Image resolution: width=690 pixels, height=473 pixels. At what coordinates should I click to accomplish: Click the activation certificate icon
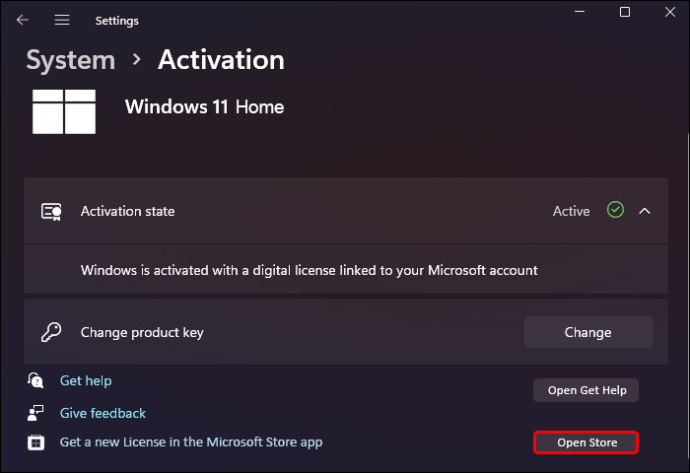[x=51, y=212]
